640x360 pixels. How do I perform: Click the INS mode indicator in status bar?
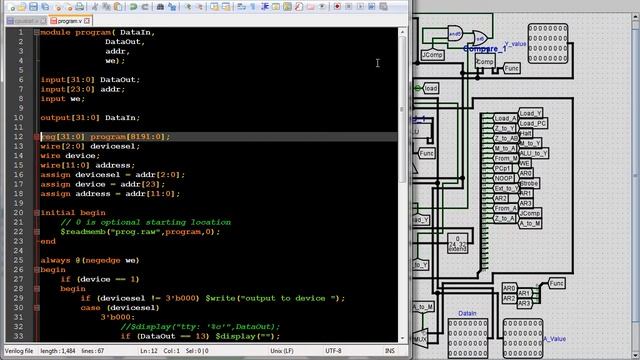point(390,351)
